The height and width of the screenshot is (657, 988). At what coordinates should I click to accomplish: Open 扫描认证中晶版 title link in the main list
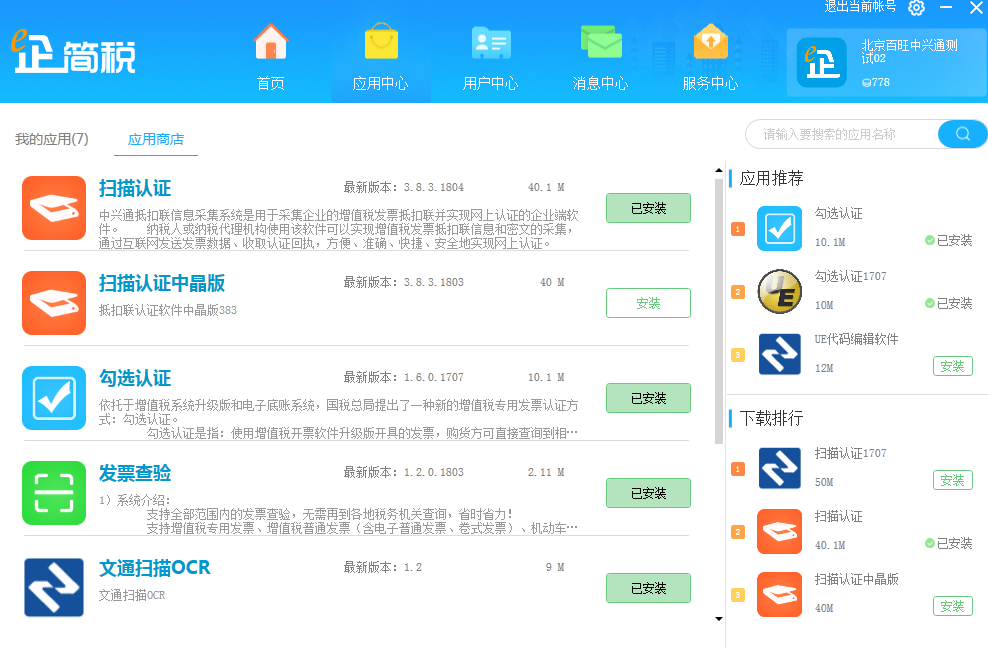tap(162, 283)
